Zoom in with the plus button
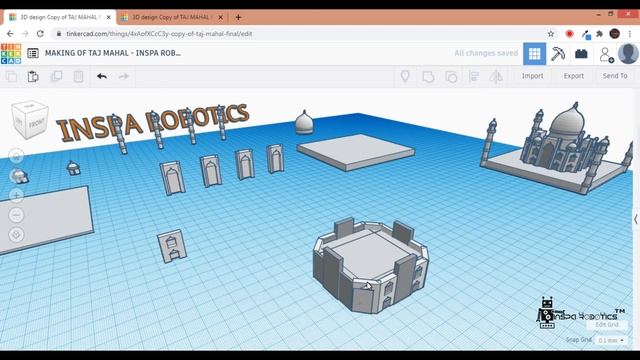This screenshot has height=360, width=640. [17, 196]
